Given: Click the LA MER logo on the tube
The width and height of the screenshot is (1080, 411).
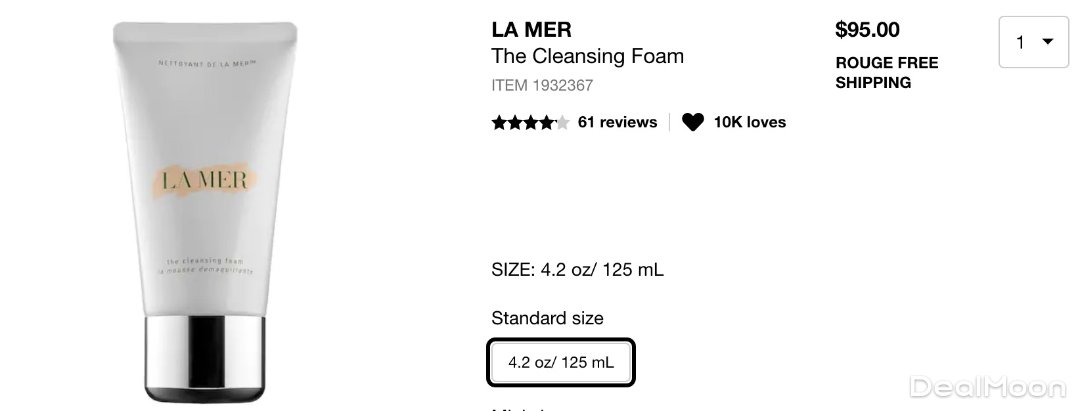Looking at the screenshot, I should click(x=205, y=183).
